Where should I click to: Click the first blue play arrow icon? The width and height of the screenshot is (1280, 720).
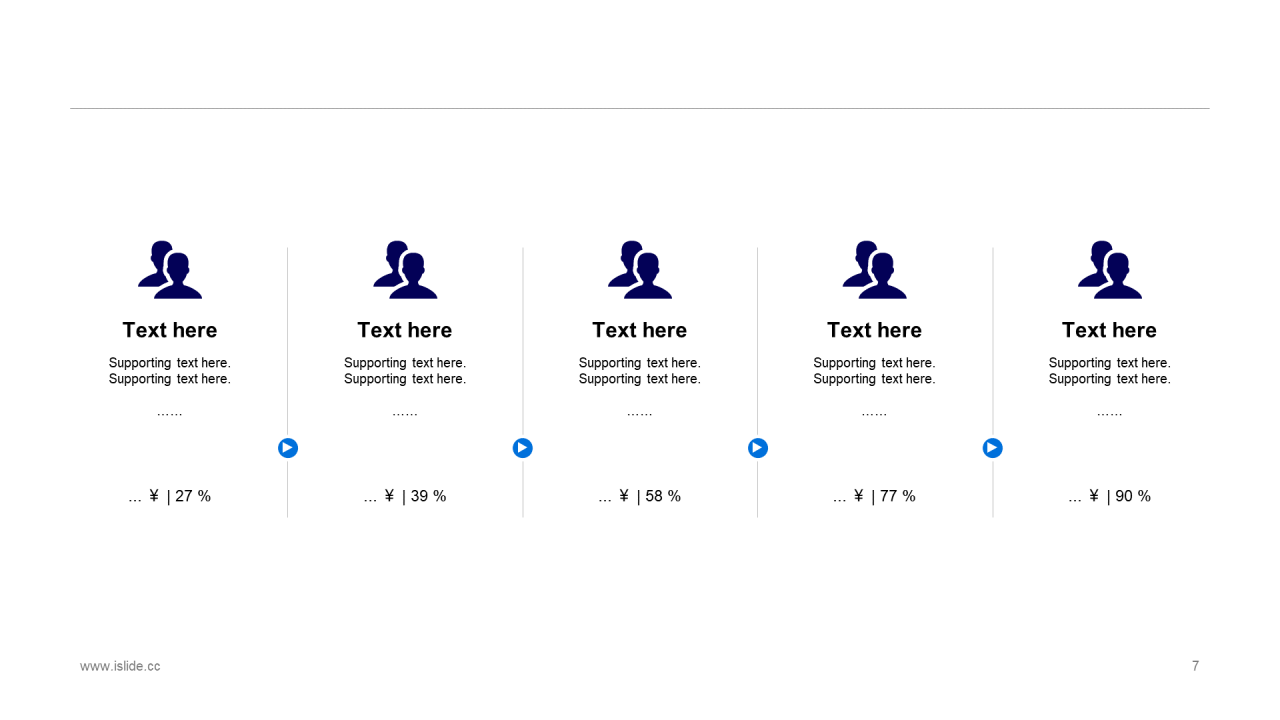288,448
